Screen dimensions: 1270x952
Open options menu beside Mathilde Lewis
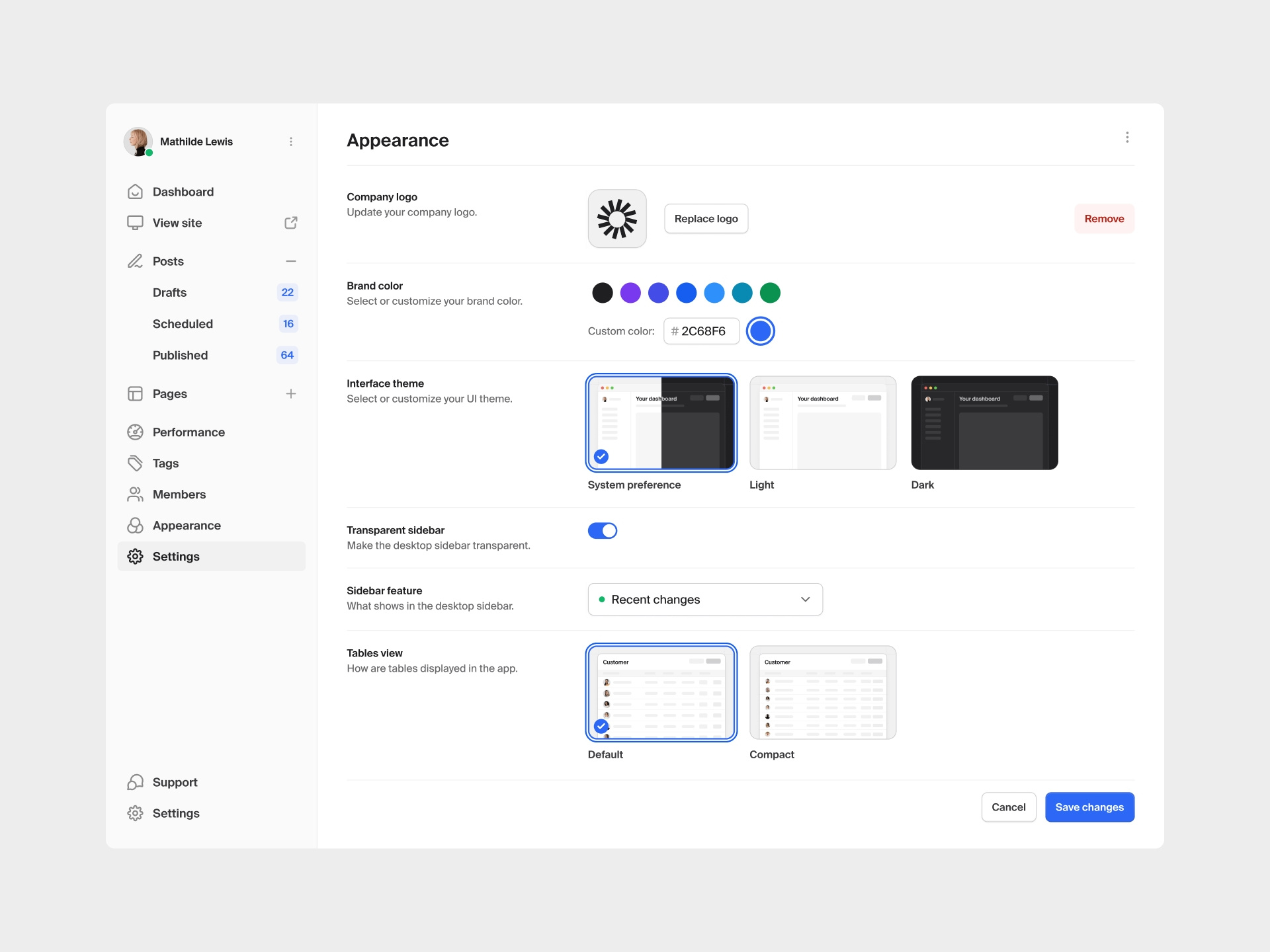(290, 141)
